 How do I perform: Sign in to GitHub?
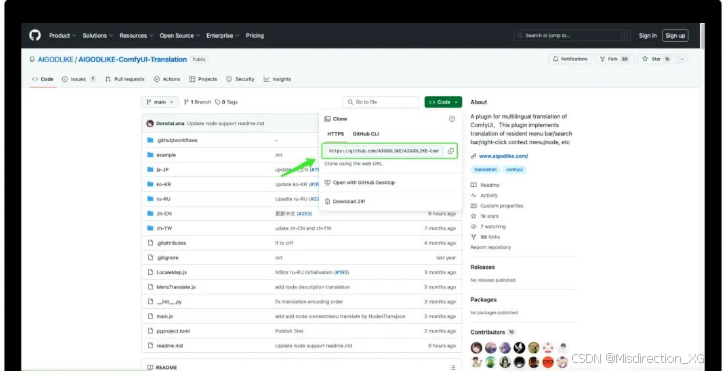tap(647, 36)
